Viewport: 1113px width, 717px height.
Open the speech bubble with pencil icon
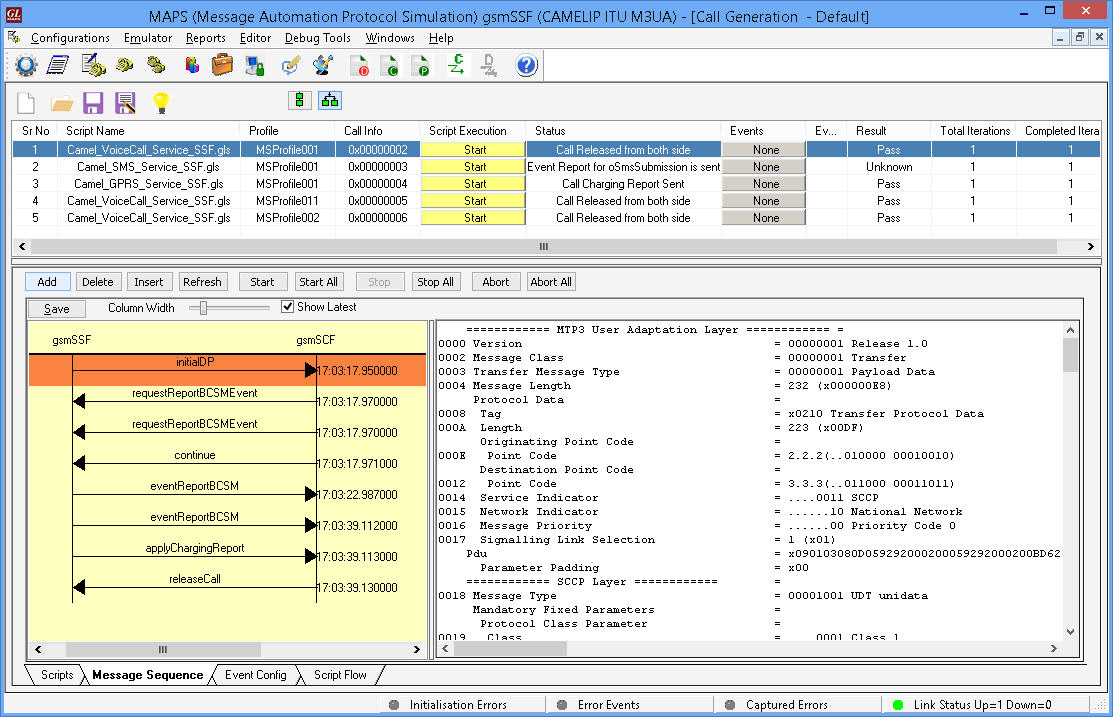click(290, 66)
